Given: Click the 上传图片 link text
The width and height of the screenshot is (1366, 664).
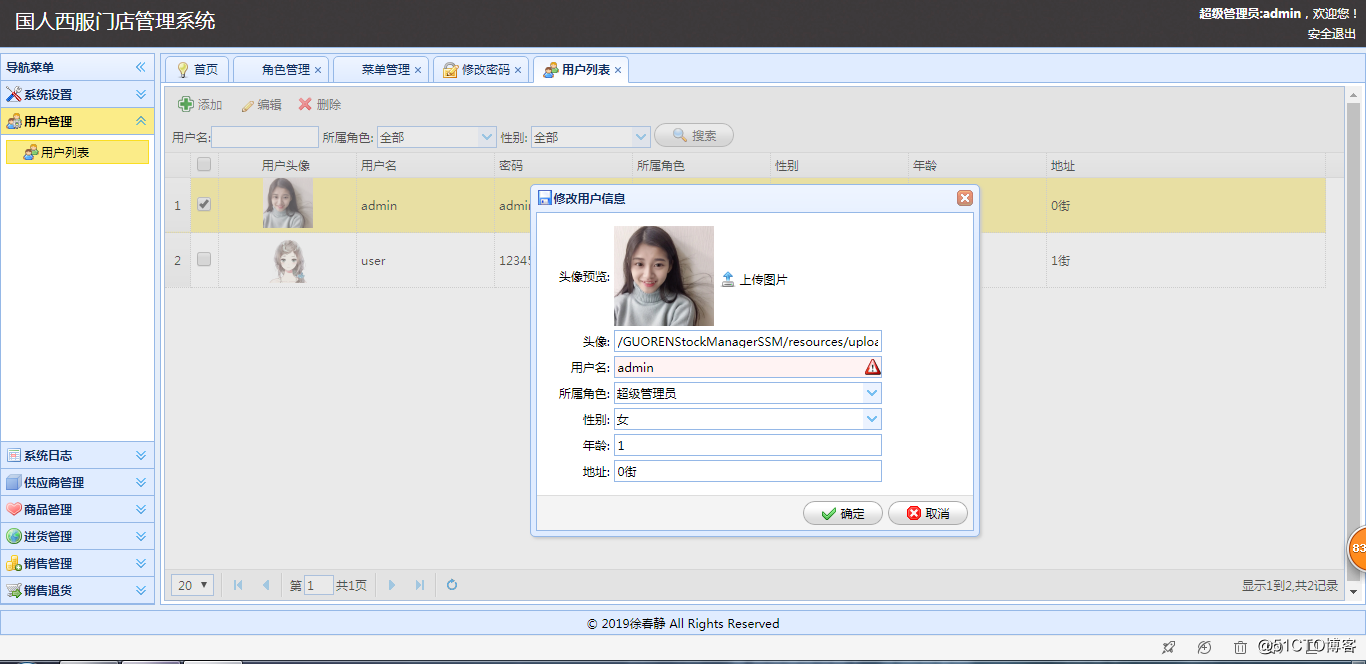Looking at the screenshot, I should 763,280.
